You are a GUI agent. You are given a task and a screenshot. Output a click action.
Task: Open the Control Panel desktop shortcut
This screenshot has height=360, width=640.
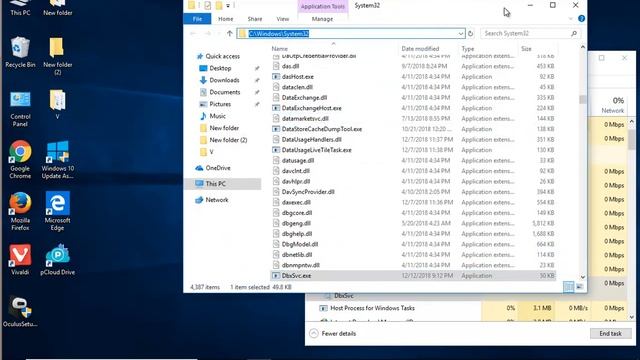click(x=20, y=108)
